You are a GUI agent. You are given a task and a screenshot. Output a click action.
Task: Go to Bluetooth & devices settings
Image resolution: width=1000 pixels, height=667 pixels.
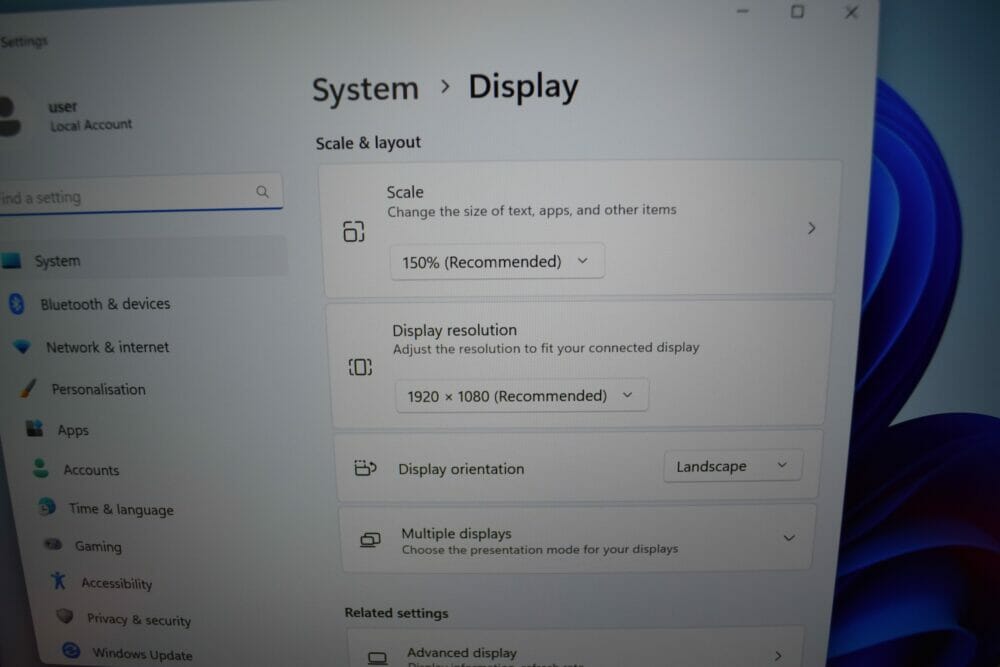pyautogui.click(x=105, y=304)
